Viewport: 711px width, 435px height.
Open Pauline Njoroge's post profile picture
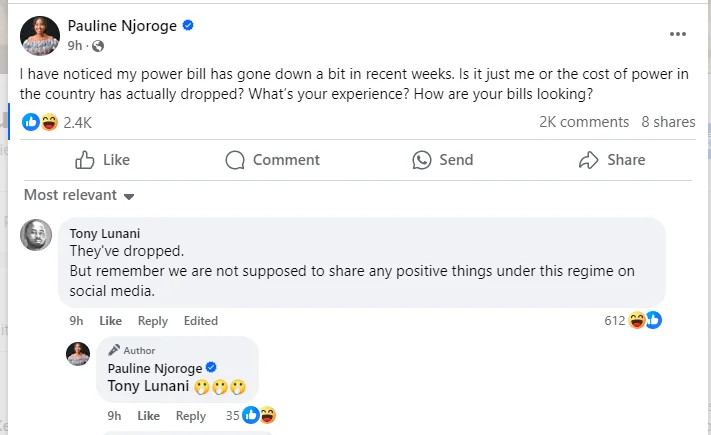pyautogui.click(x=40, y=34)
